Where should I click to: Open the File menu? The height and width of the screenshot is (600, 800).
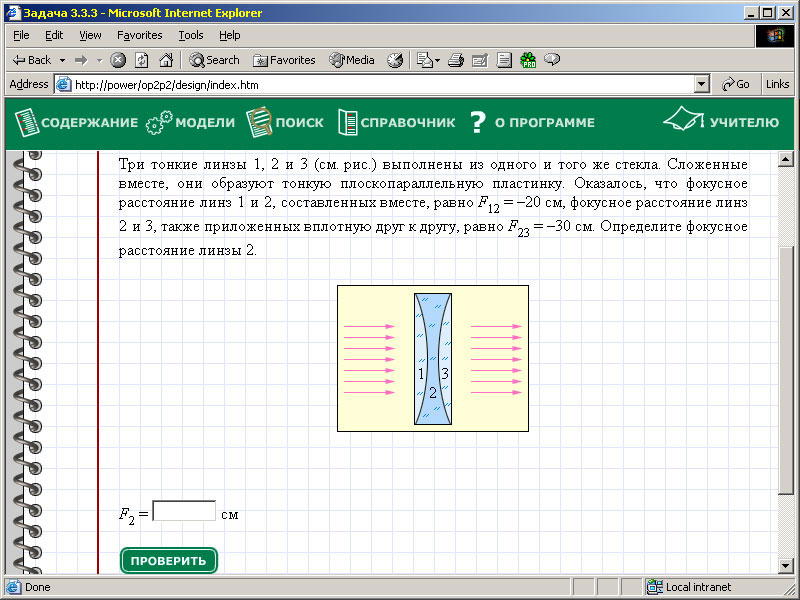tap(21, 35)
